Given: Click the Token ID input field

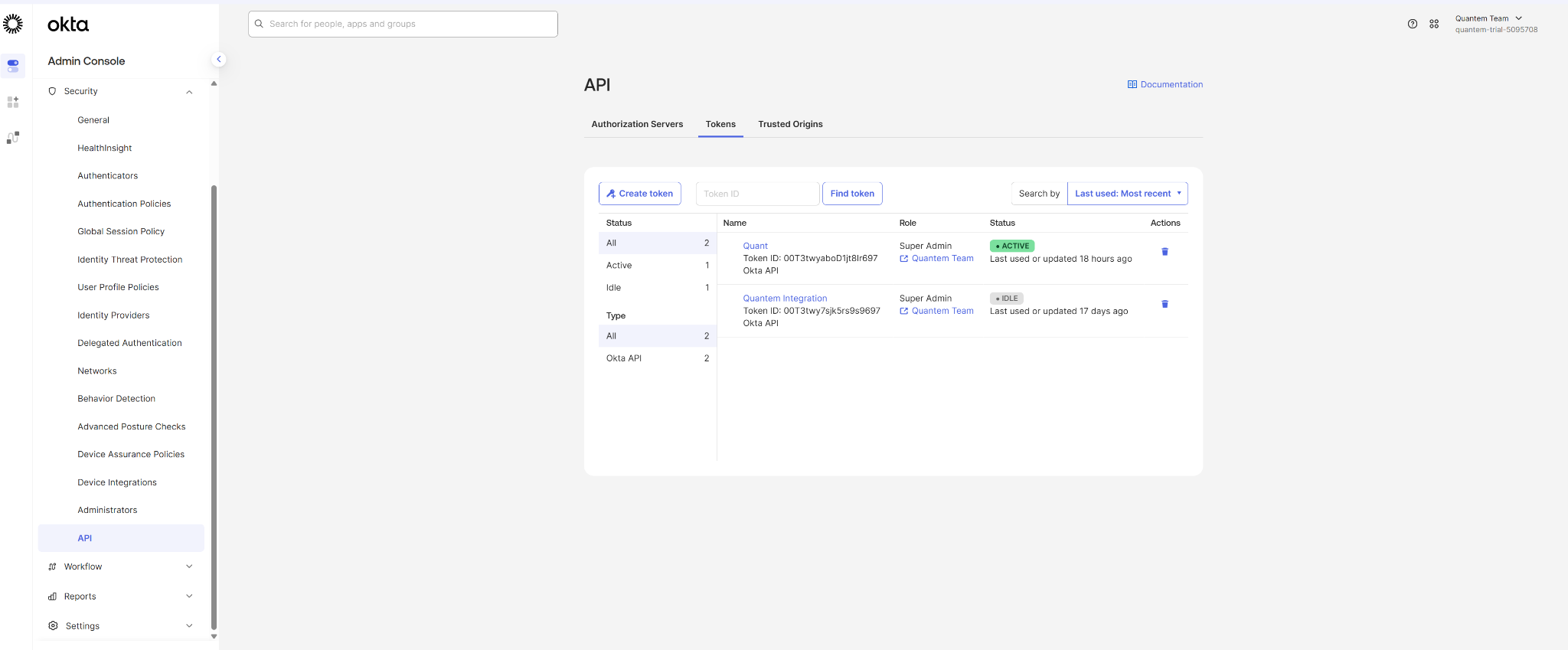Looking at the screenshot, I should pos(757,194).
